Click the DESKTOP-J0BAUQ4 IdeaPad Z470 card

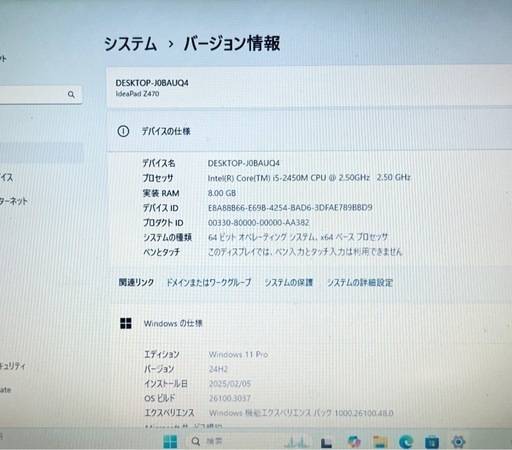[309, 88]
